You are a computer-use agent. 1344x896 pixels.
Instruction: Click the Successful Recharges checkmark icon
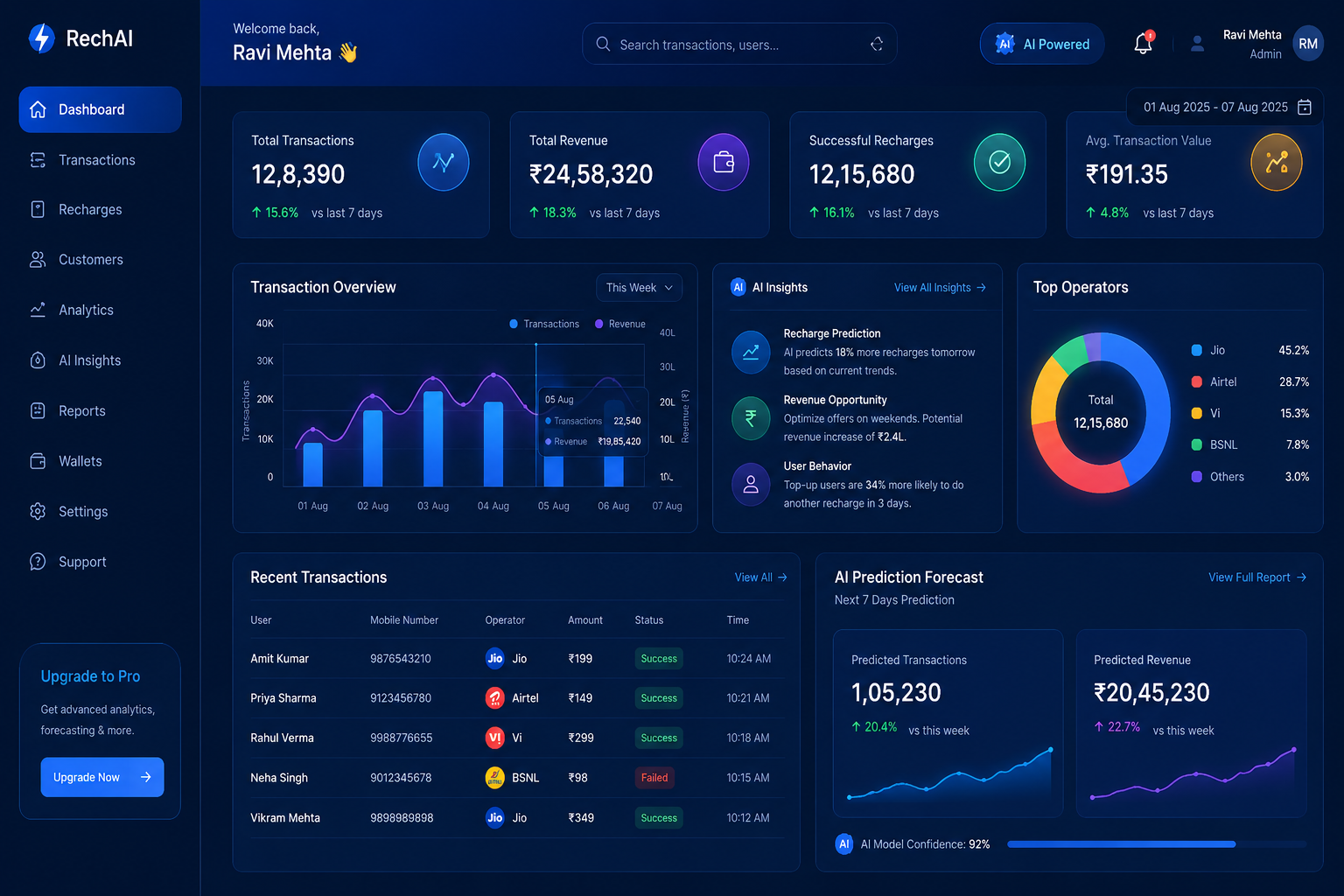[1000, 162]
